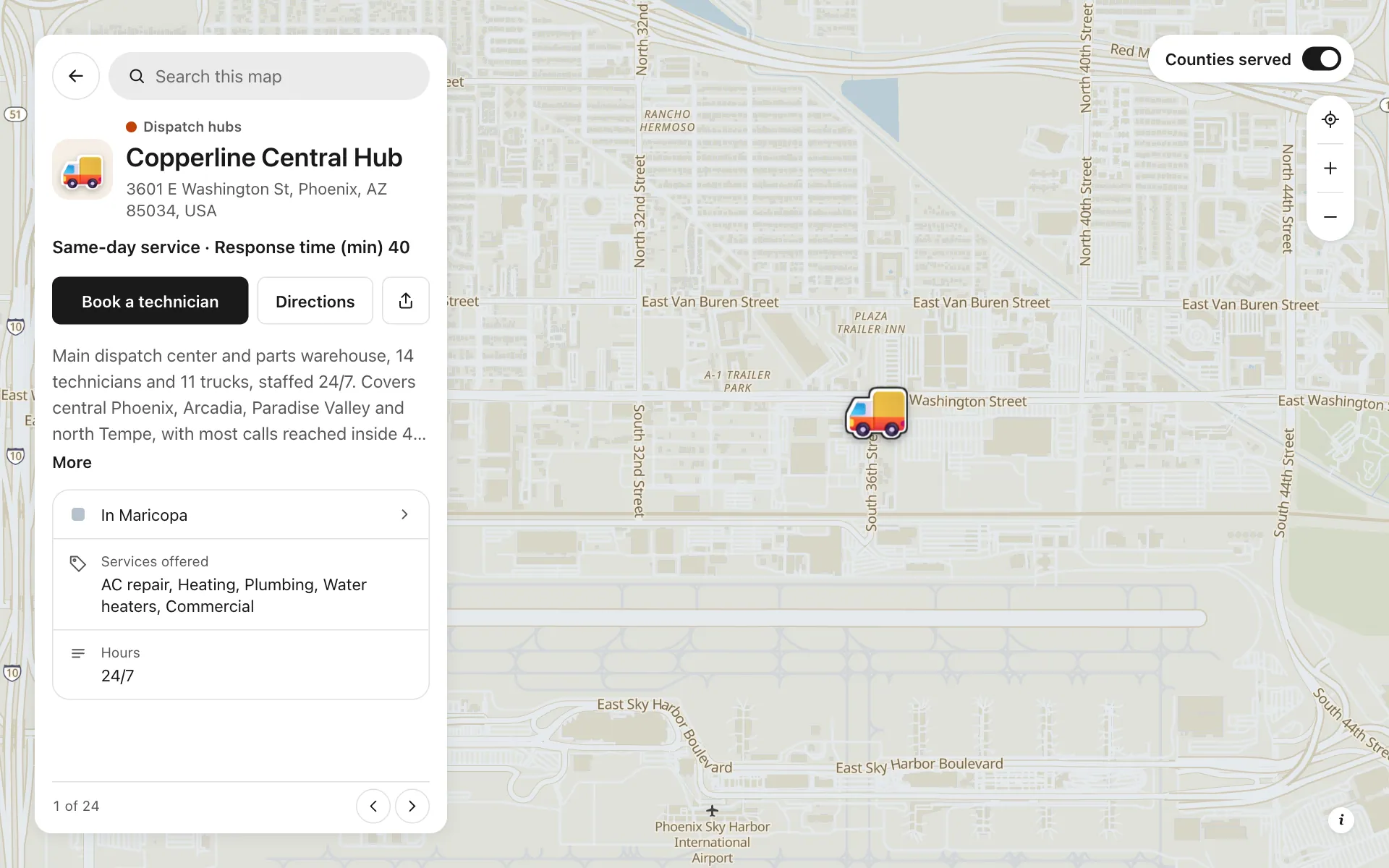
Task: Click the Maricopa gray color square
Action: (78, 514)
